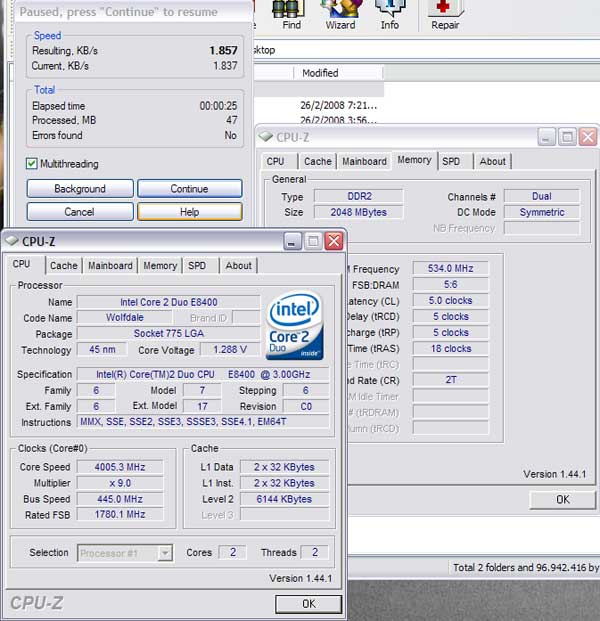Click the DC Mode value Symmetric
This screenshot has height=621, width=600.
coord(542,212)
